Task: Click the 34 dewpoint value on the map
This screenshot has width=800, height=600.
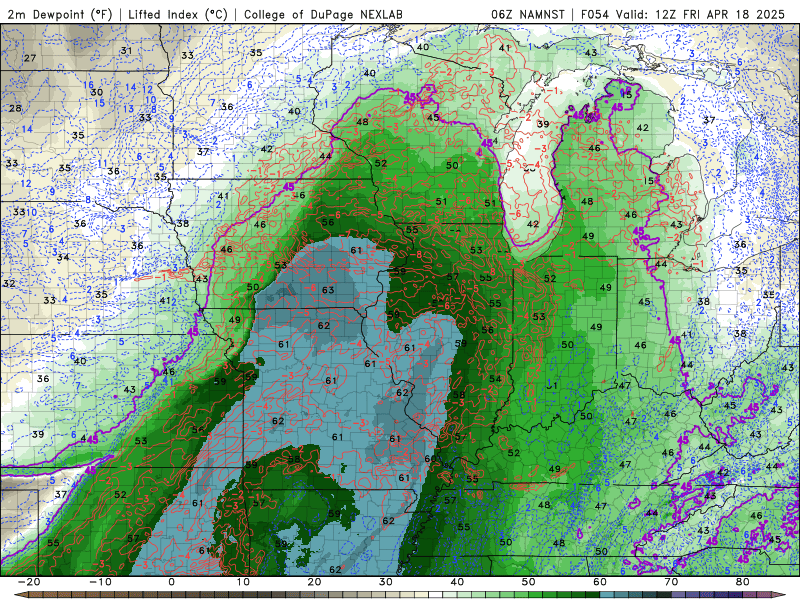Action: [x=63, y=257]
